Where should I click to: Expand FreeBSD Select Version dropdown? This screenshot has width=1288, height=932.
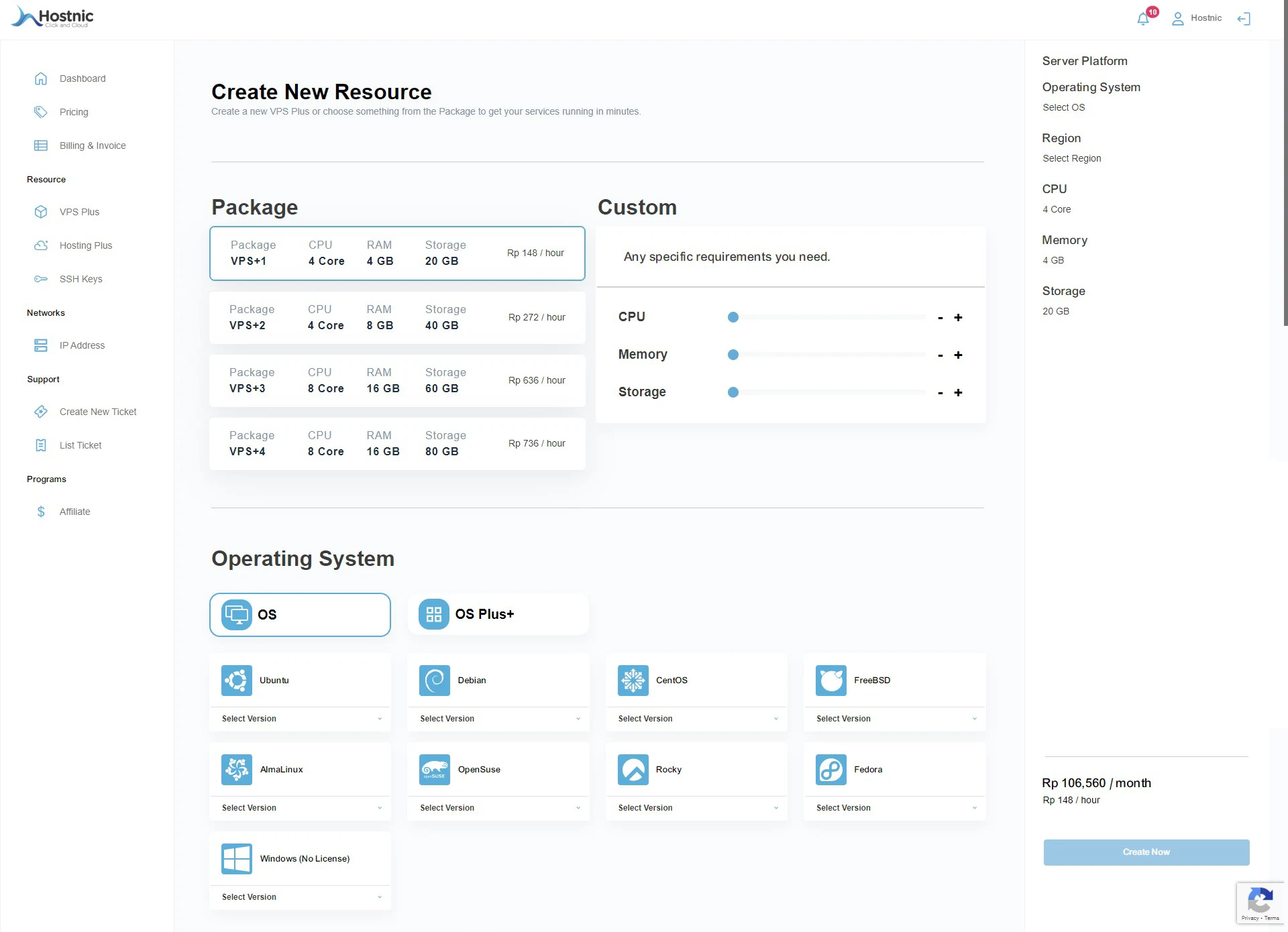(x=895, y=719)
